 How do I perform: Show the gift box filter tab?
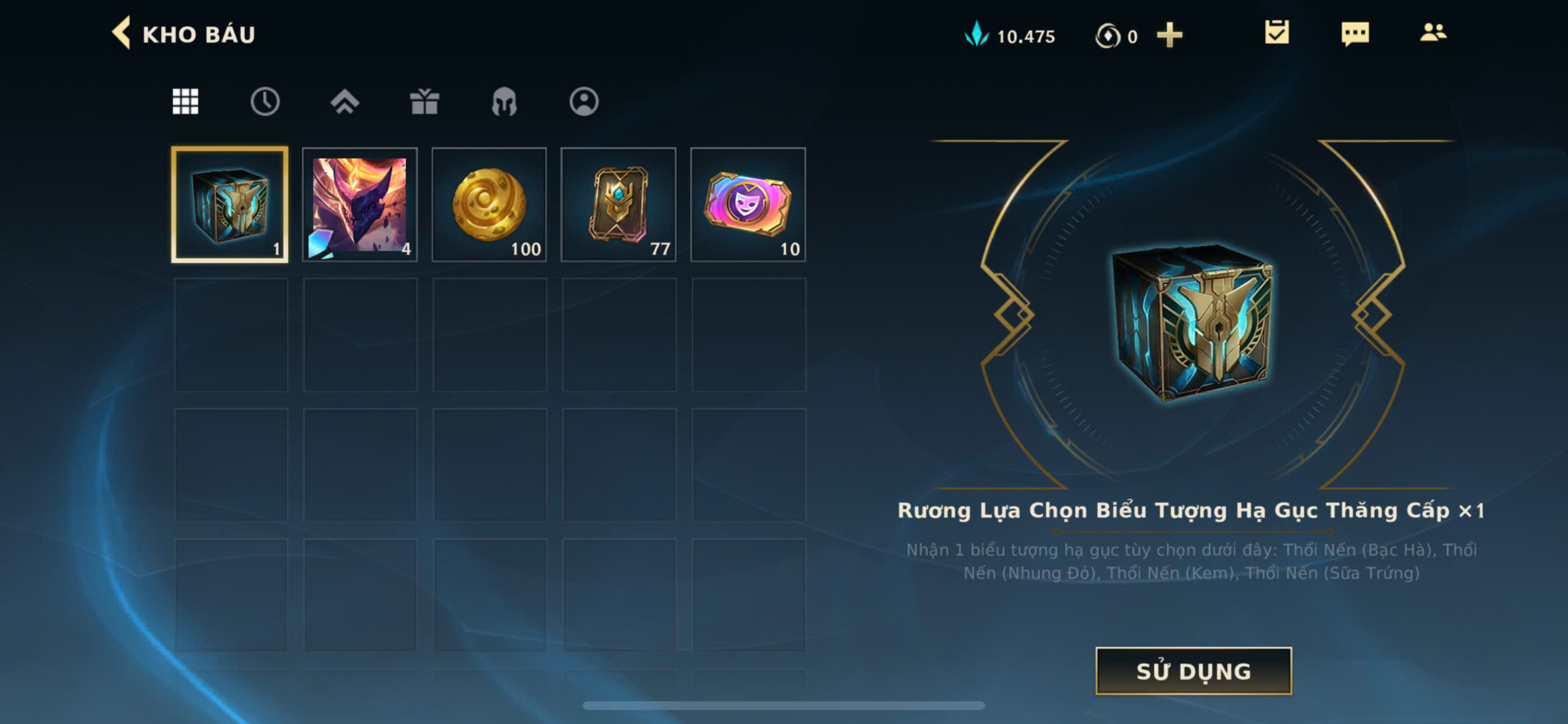pyautogui.click(x=424, y=101)
